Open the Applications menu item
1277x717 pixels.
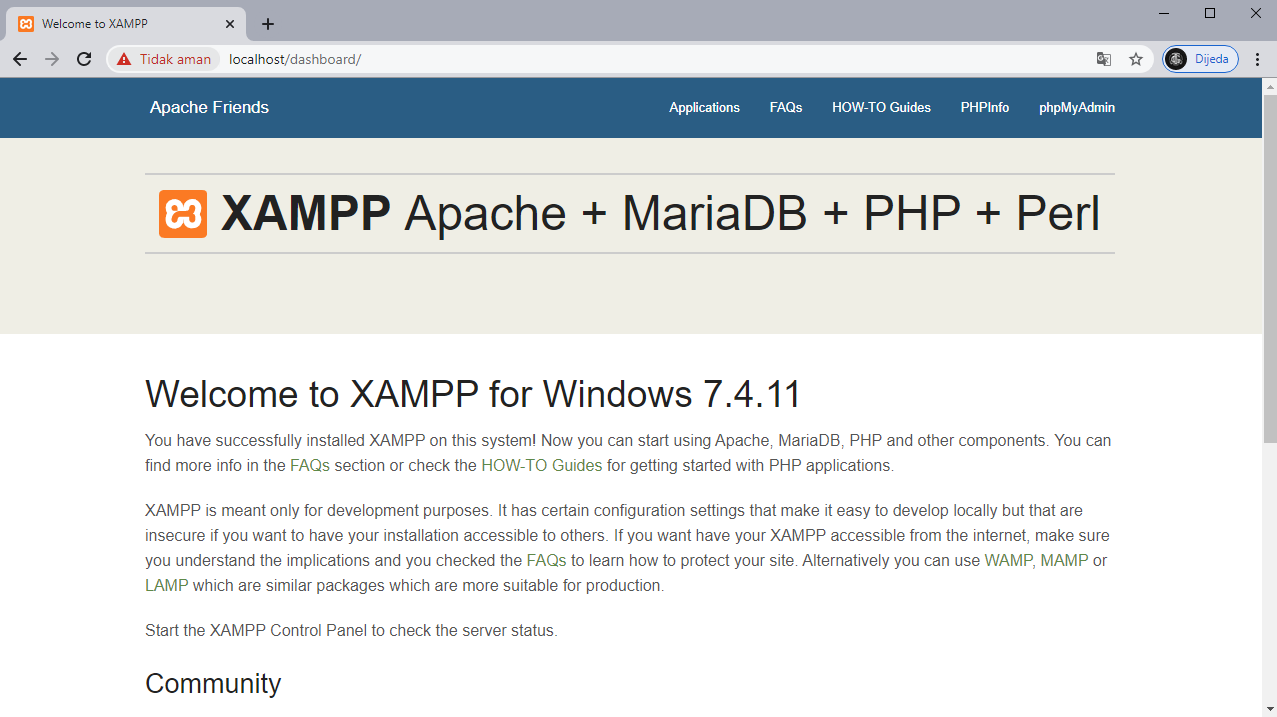pyautogui.click(x=705, y=108)
